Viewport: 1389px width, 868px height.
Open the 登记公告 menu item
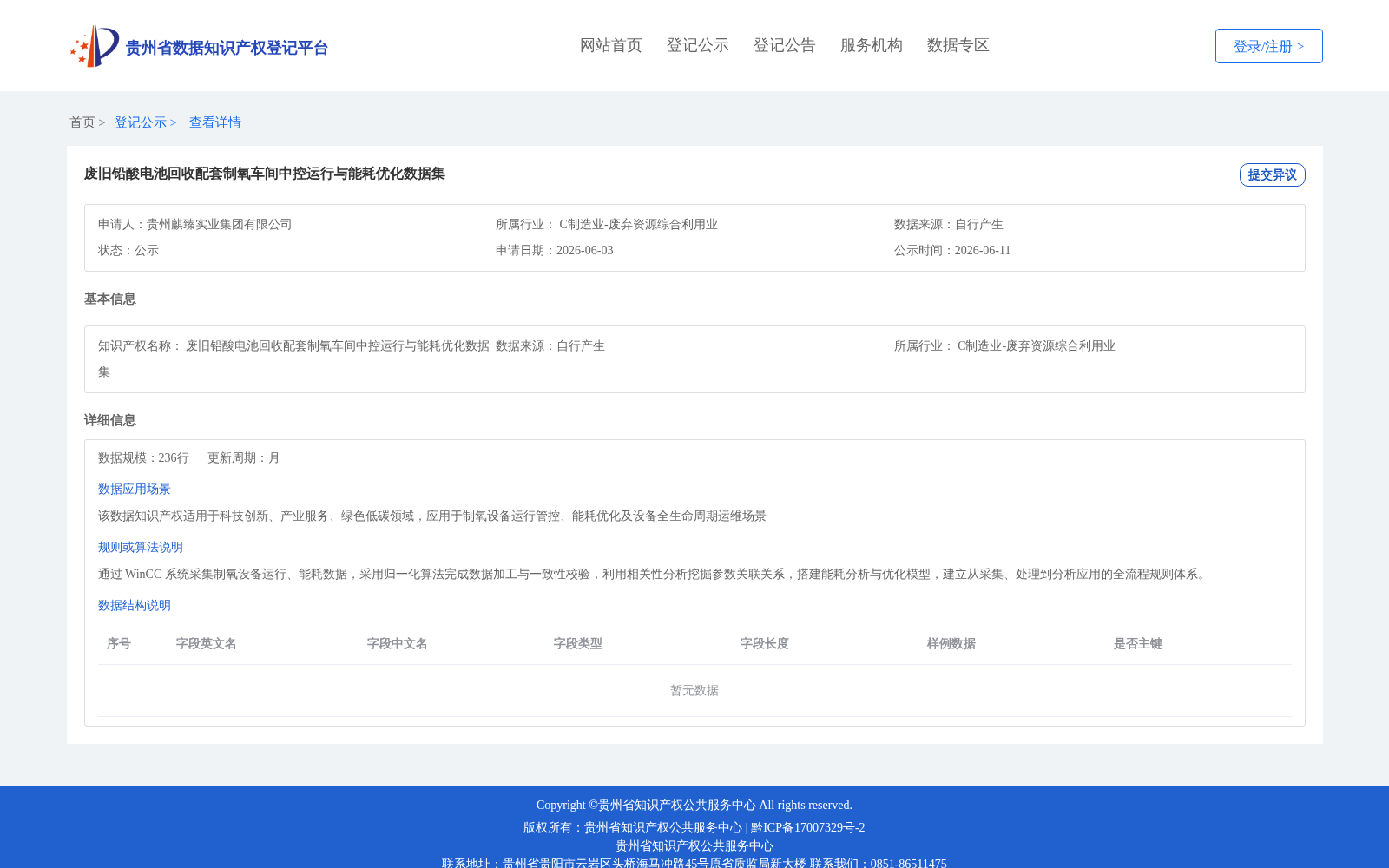point(785,45)
